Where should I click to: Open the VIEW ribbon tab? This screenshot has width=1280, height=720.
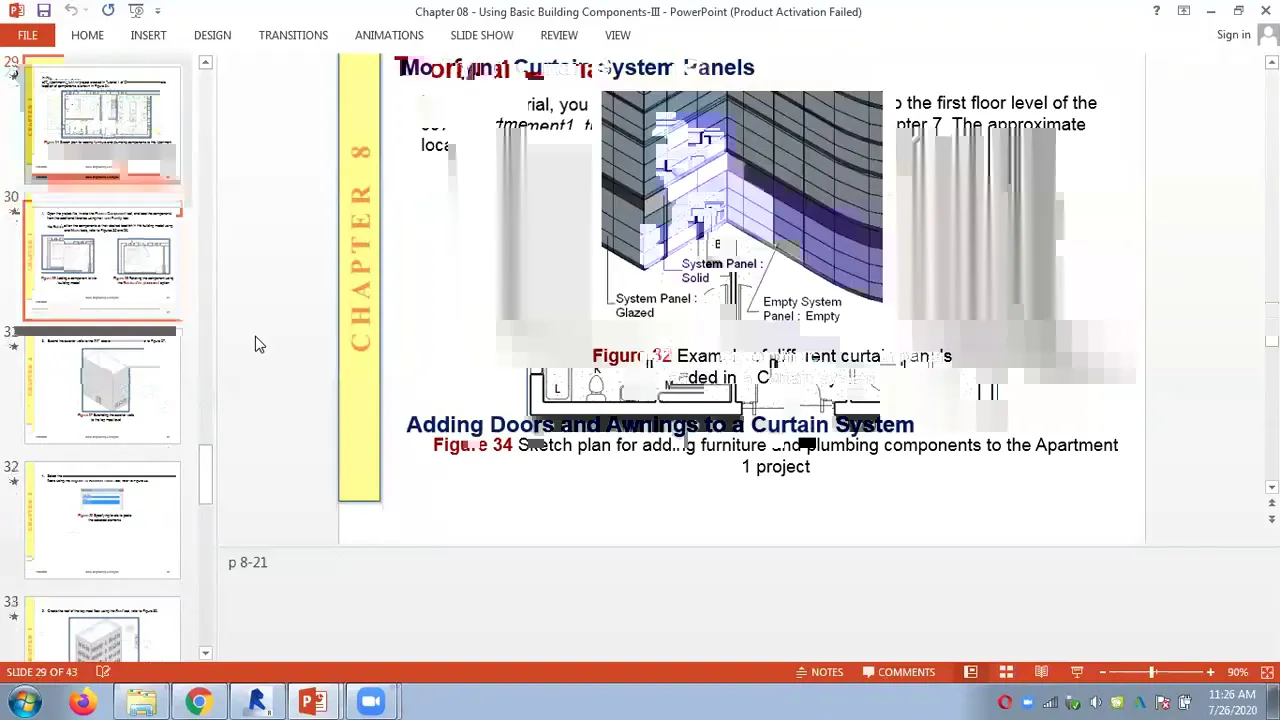click(x=617, y=35)
